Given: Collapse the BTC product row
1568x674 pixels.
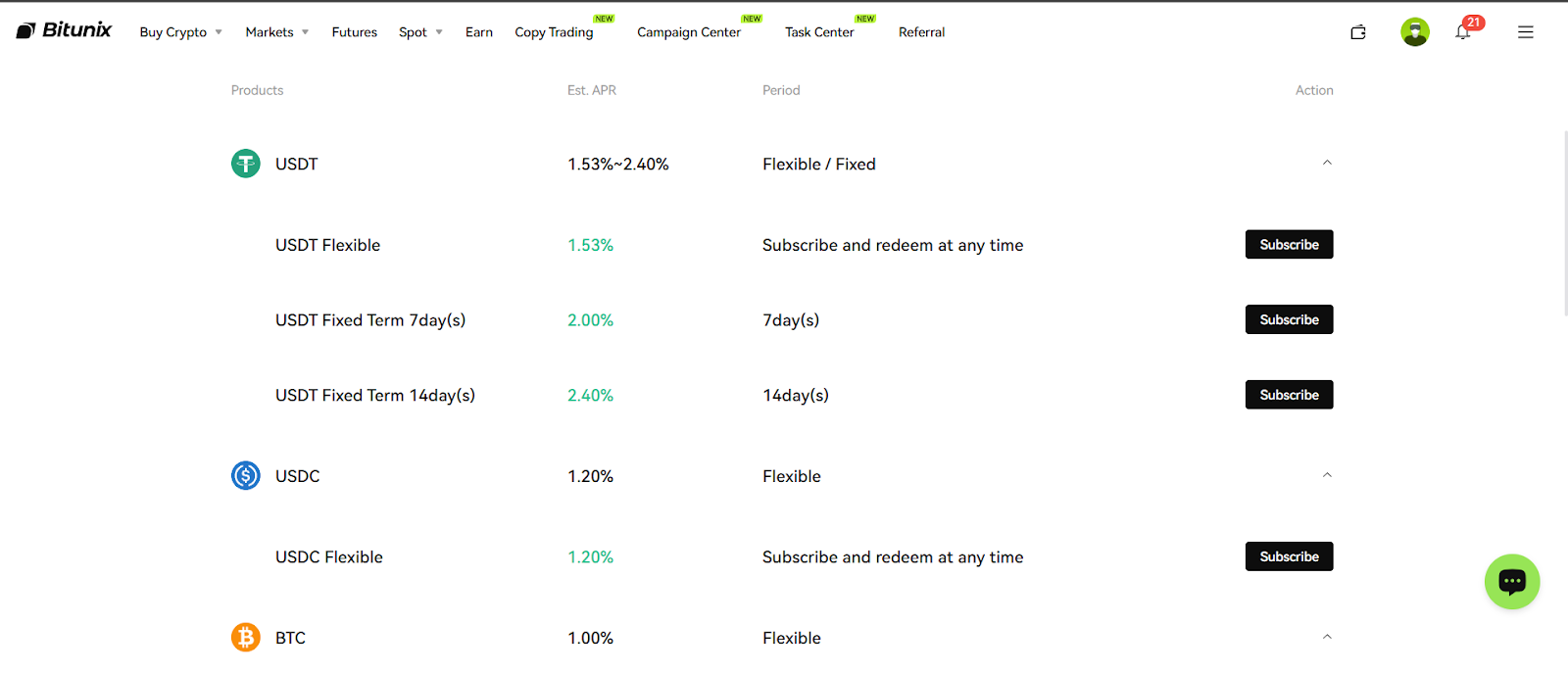Looking at the screenshot, I should click(1327, 637).
